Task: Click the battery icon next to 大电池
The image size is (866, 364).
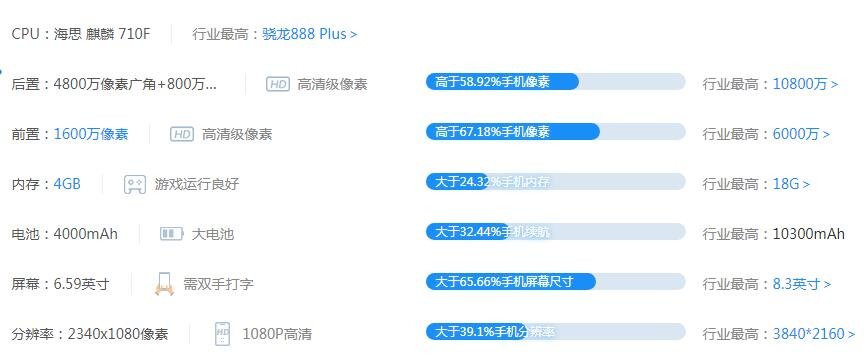Action: tap(171, 234)
